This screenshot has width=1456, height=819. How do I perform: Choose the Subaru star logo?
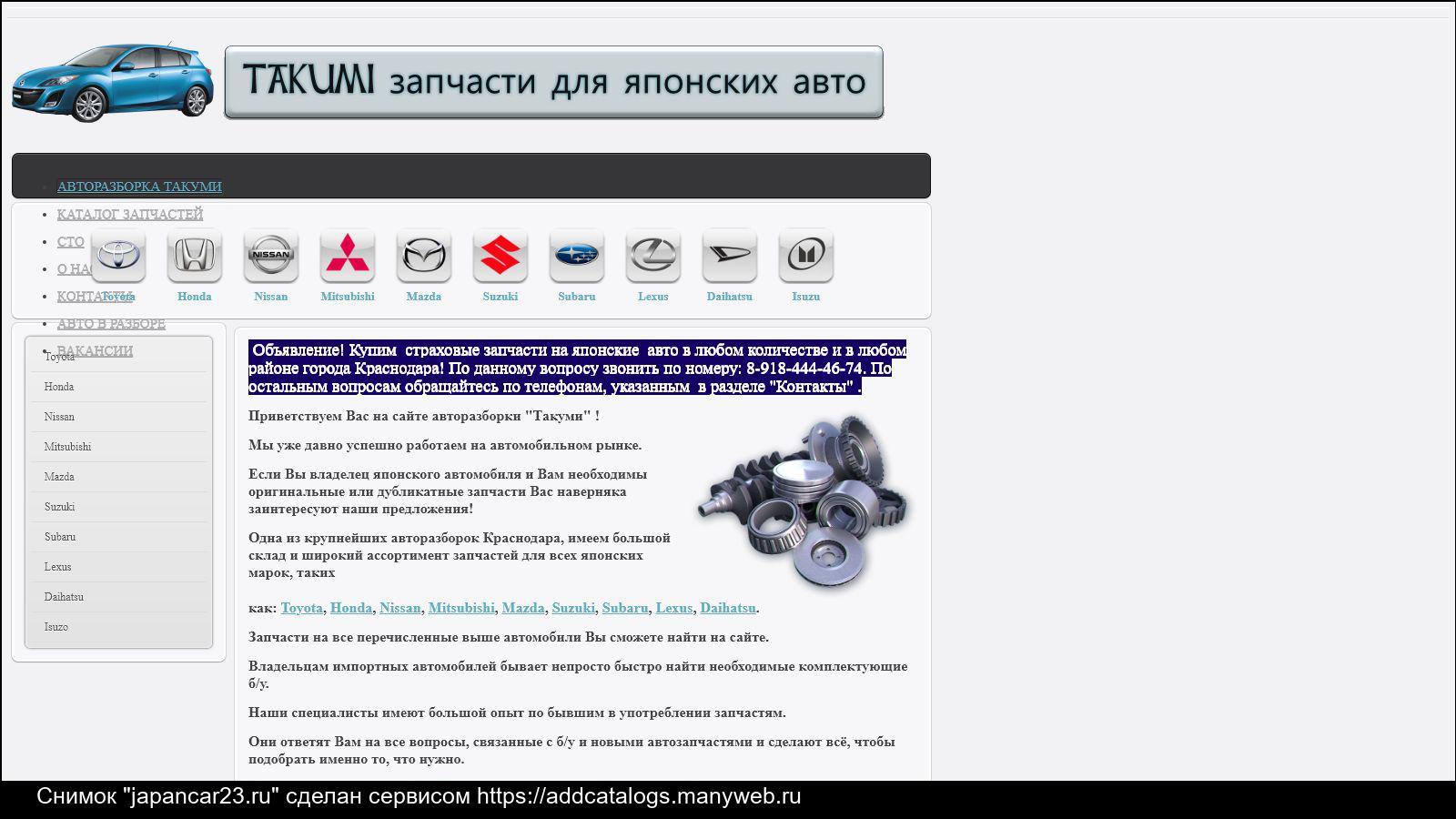point(577,255)
